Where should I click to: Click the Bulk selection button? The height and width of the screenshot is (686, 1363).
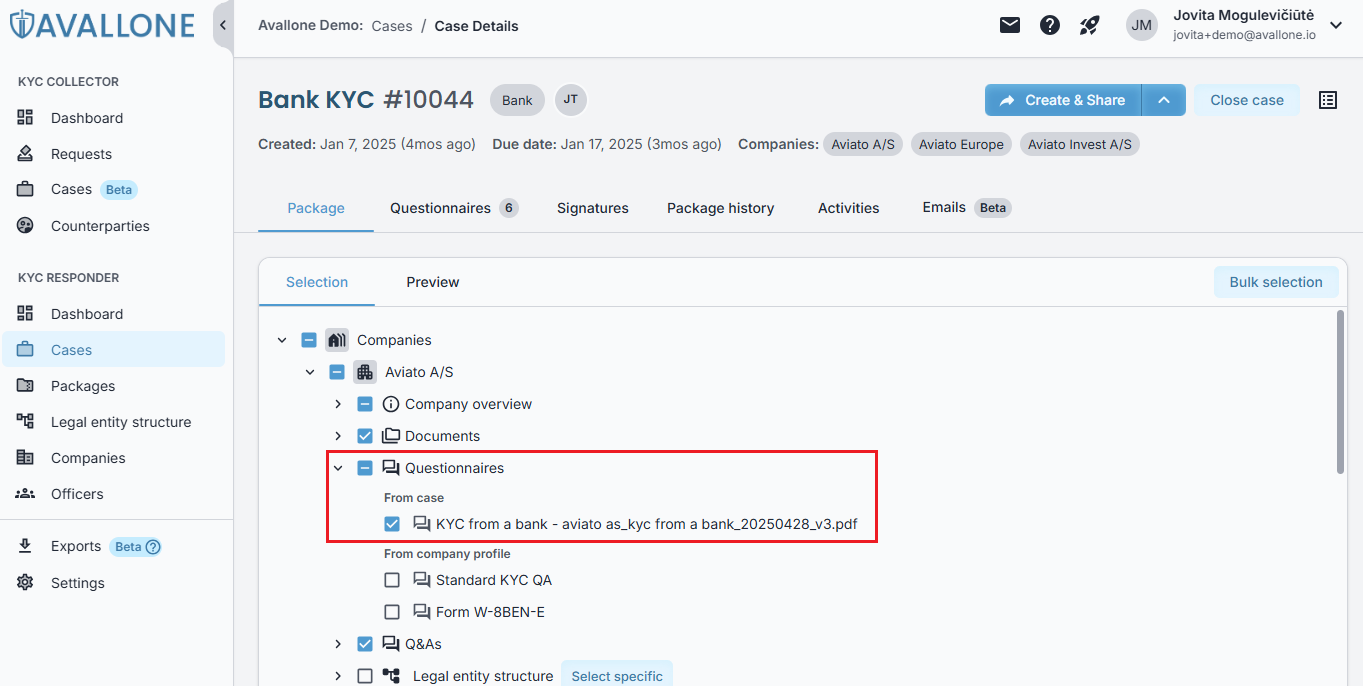(1276, 282)
